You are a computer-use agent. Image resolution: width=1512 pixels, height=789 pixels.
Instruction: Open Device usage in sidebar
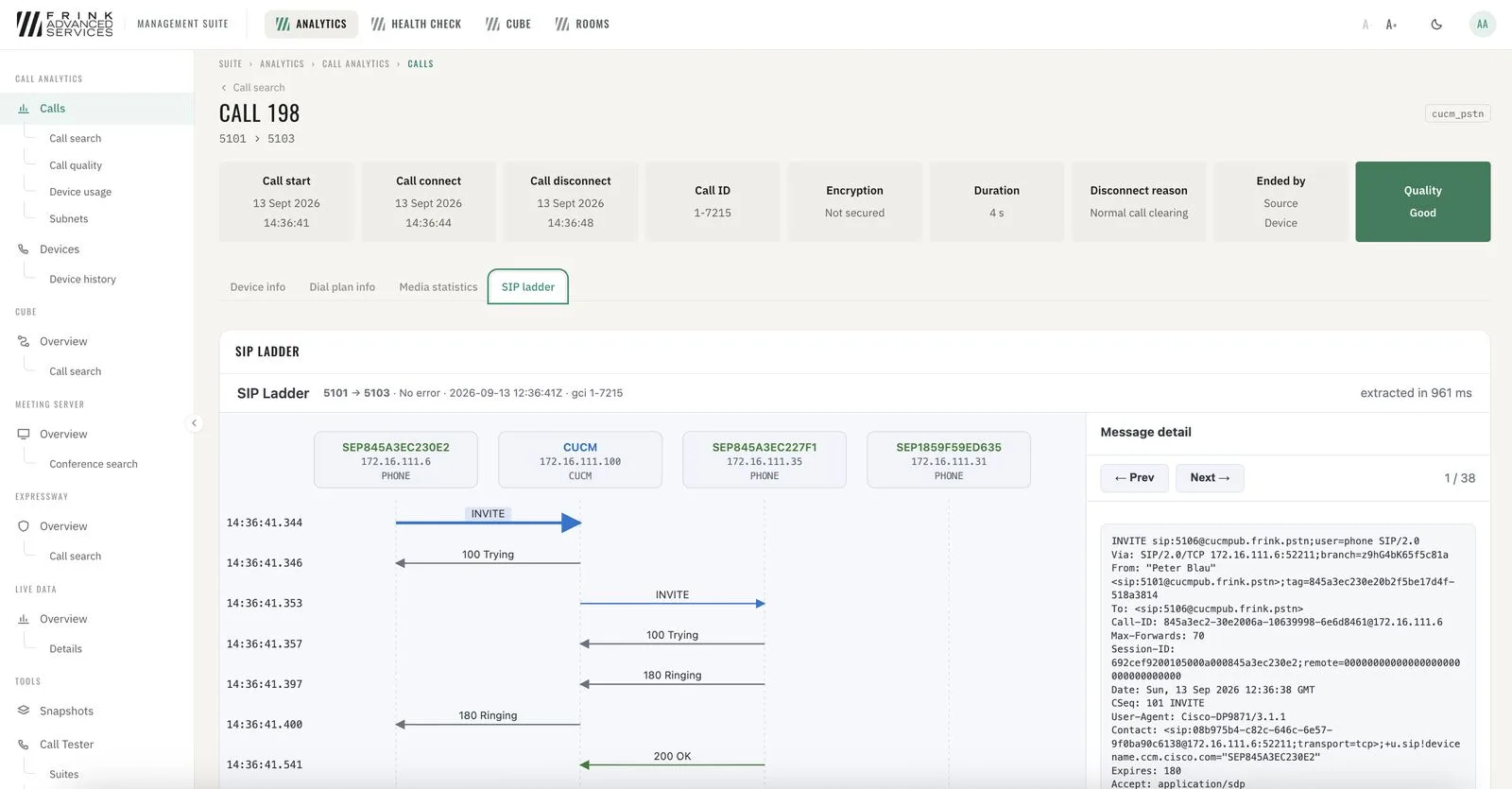[x=80, y=192]
